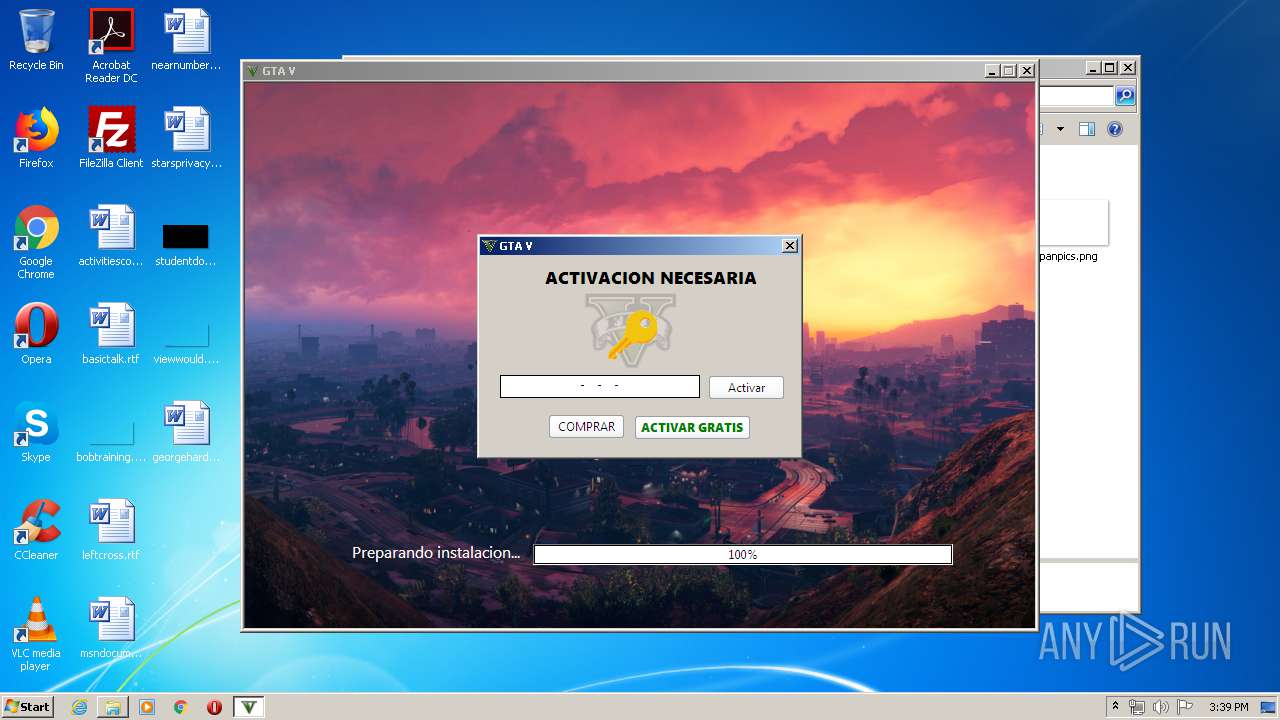Show hidden tray icons arrow
This screenshot has width=1280, height=720.
click(x=1115, y=706)
